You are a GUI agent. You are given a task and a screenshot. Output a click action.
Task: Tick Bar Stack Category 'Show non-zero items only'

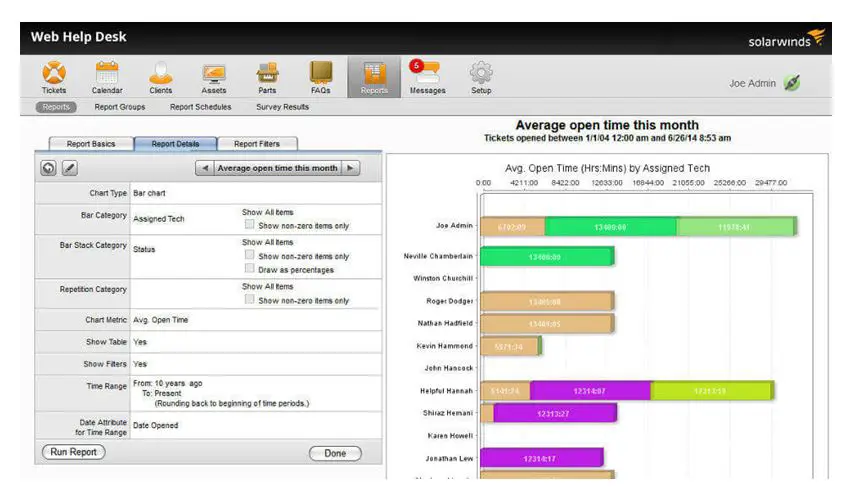pos(249,255)
